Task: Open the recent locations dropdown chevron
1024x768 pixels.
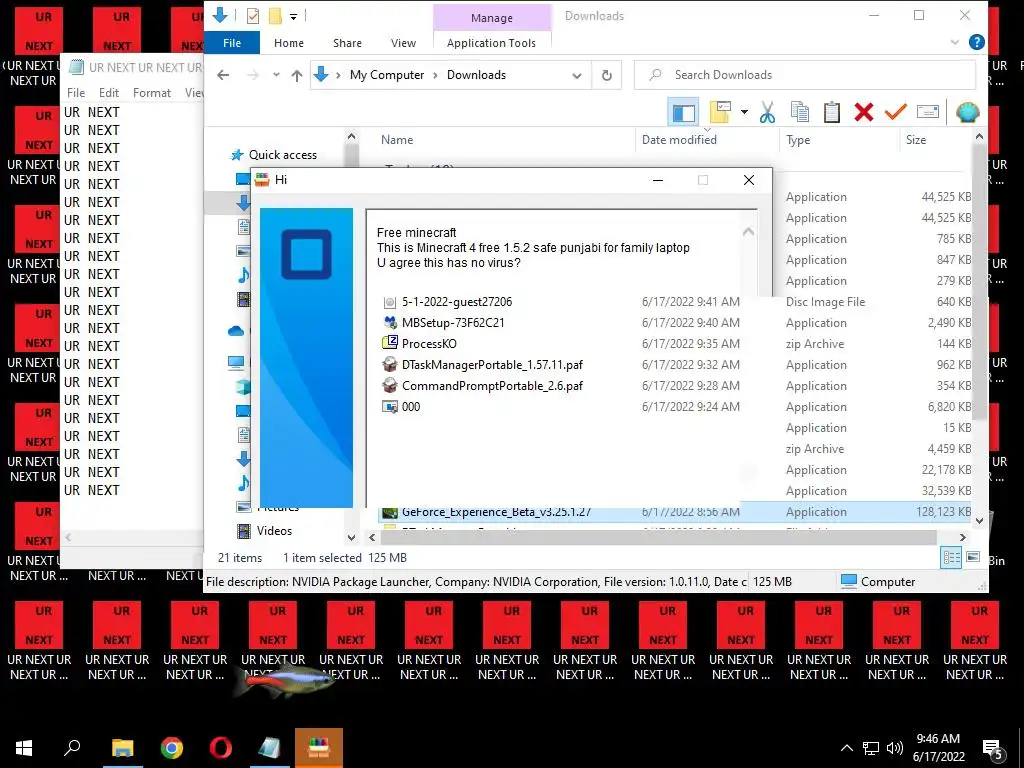Action: pos(276,75)
